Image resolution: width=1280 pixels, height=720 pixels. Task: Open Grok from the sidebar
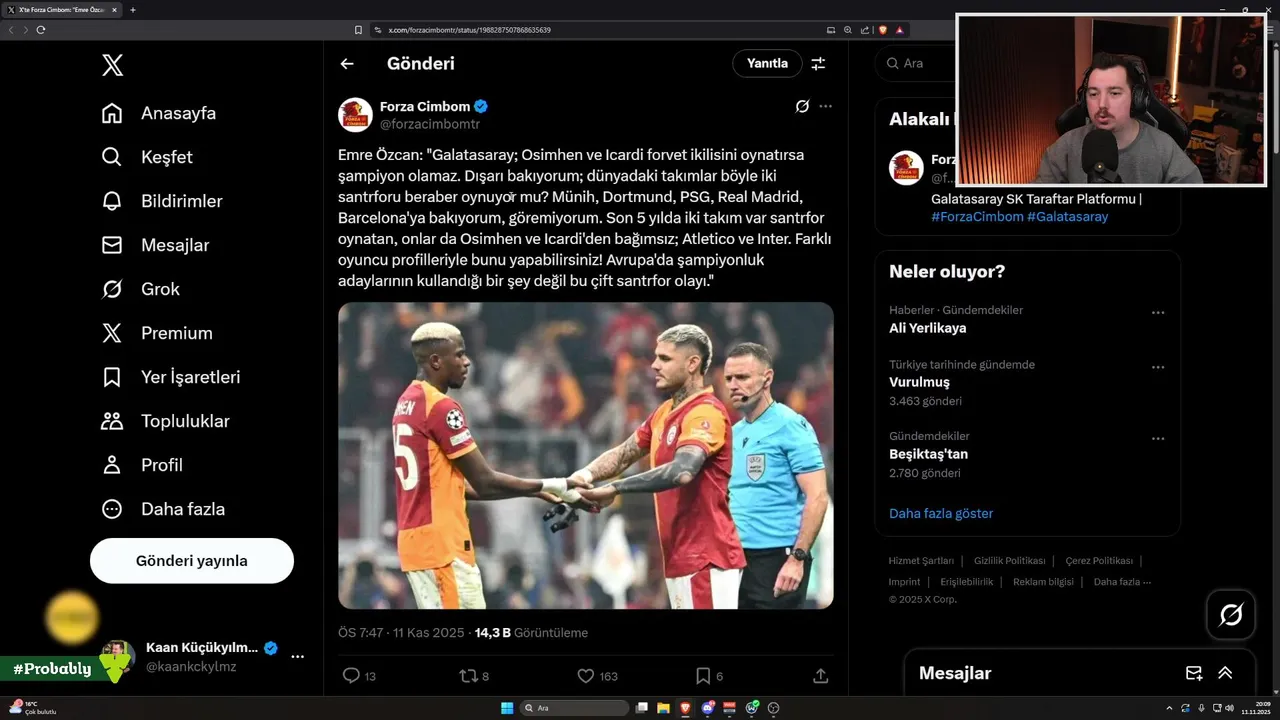tap(141, 289)
